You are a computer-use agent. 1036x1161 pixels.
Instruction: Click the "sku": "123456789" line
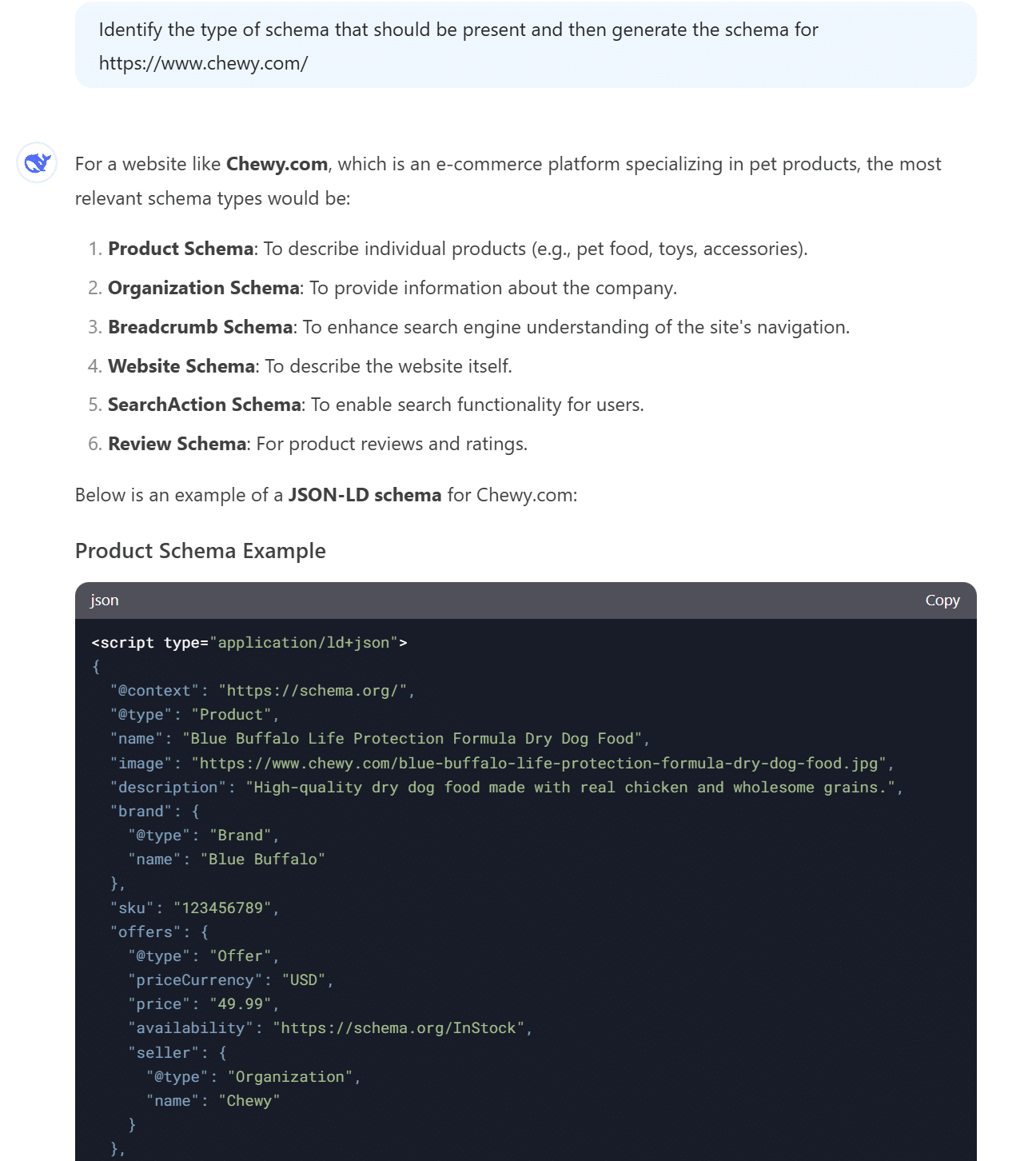coord(195,908)
